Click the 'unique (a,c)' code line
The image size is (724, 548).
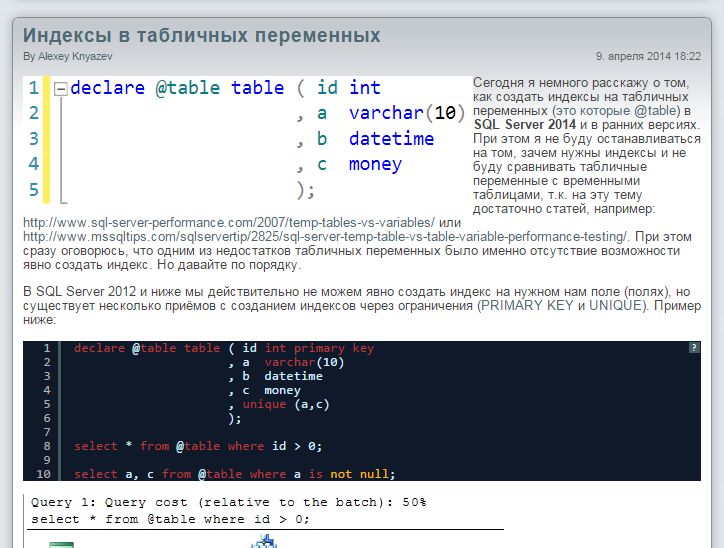[285, 404]
